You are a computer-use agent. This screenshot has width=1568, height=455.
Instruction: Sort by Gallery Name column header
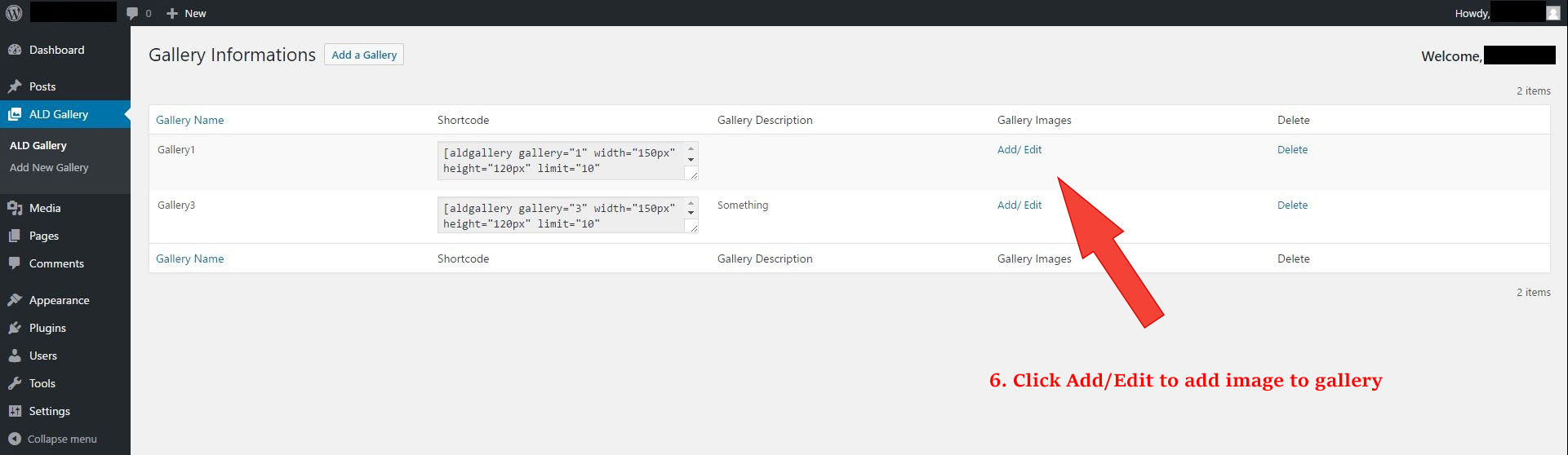pos(189,120)
